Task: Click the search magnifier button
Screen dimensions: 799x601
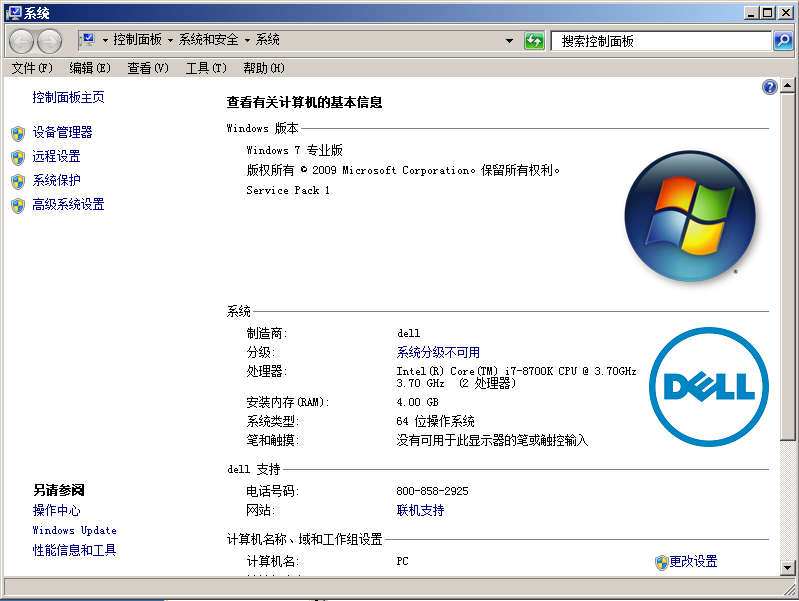Action: (783, 40)
